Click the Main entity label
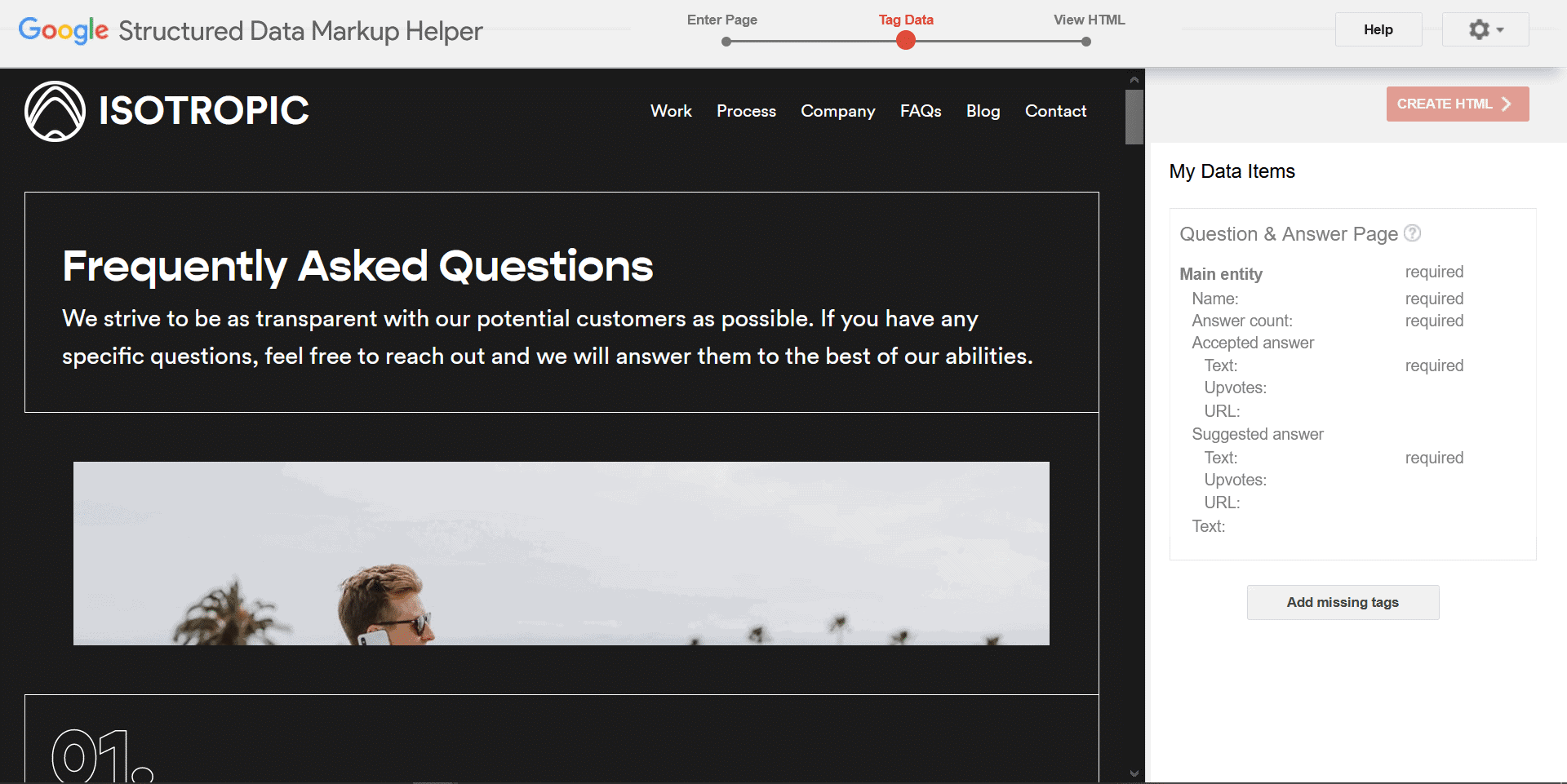The height and width of the screenshot is (784, 1567). click(1221, 274)
